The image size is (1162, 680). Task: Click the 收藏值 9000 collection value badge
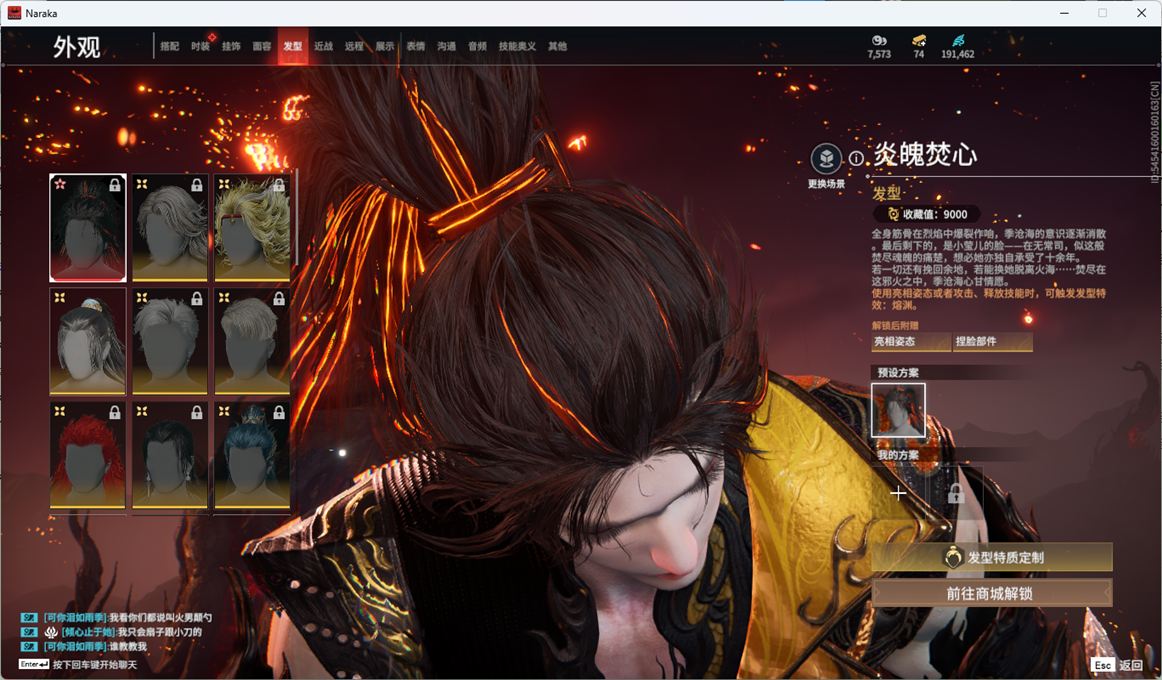click(928, 214)
